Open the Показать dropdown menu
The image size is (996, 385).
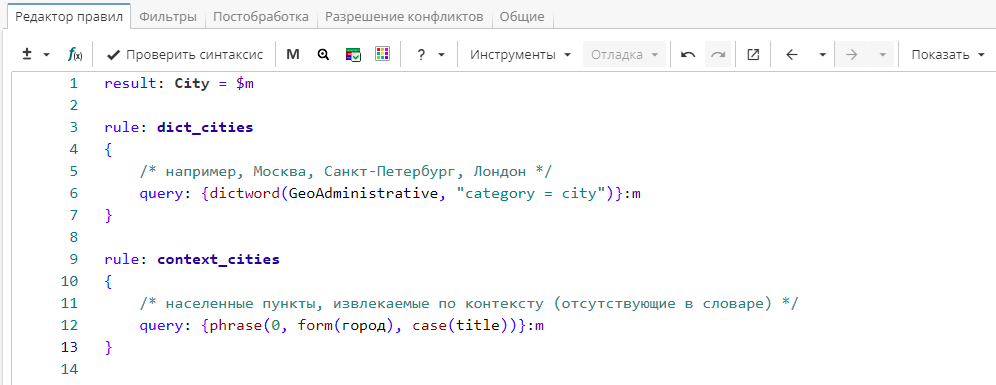pyautogui.click(x=947, y=55)
